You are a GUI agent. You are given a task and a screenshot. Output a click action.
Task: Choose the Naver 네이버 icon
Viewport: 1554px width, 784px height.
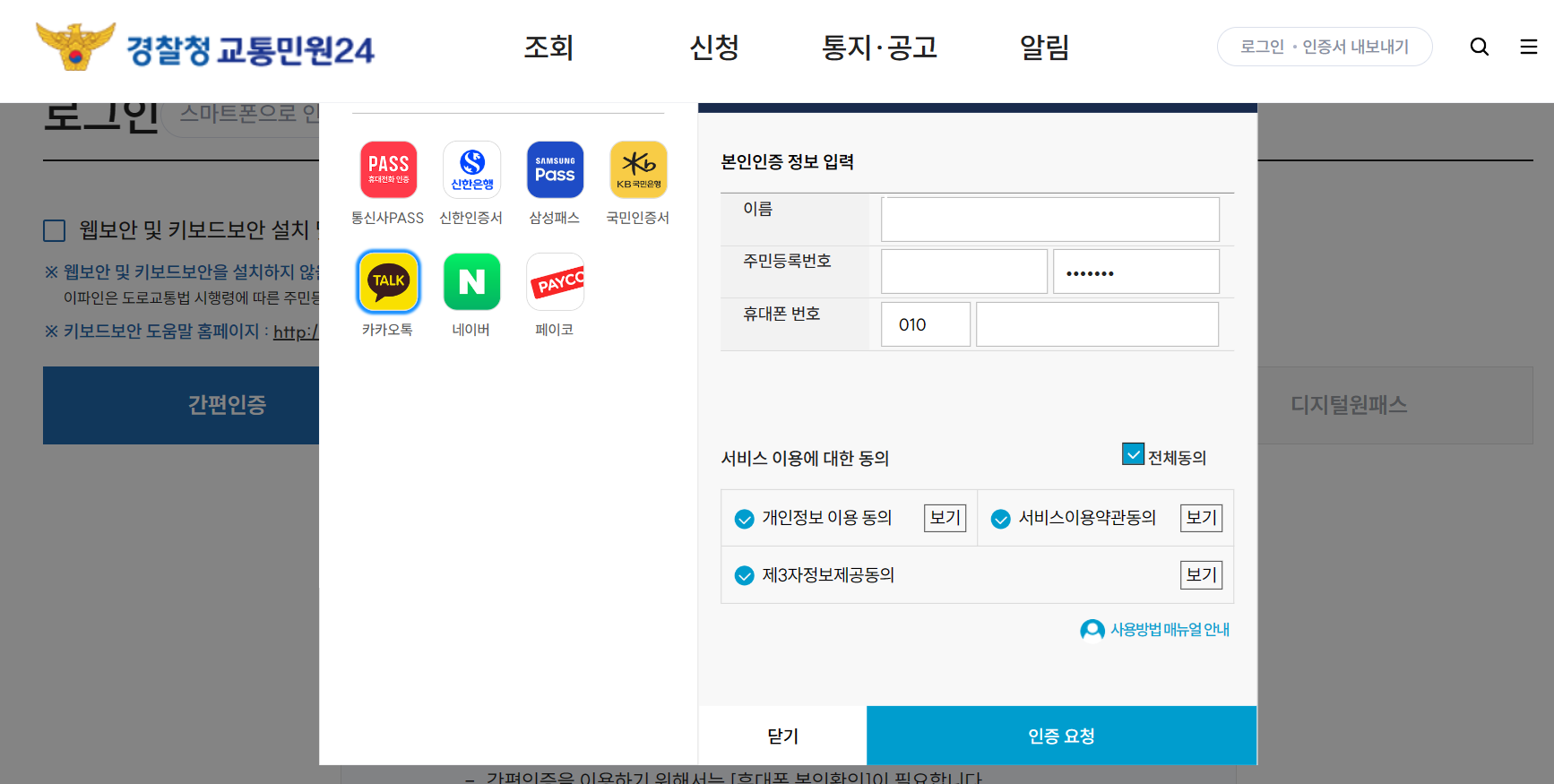pos(471,281)
